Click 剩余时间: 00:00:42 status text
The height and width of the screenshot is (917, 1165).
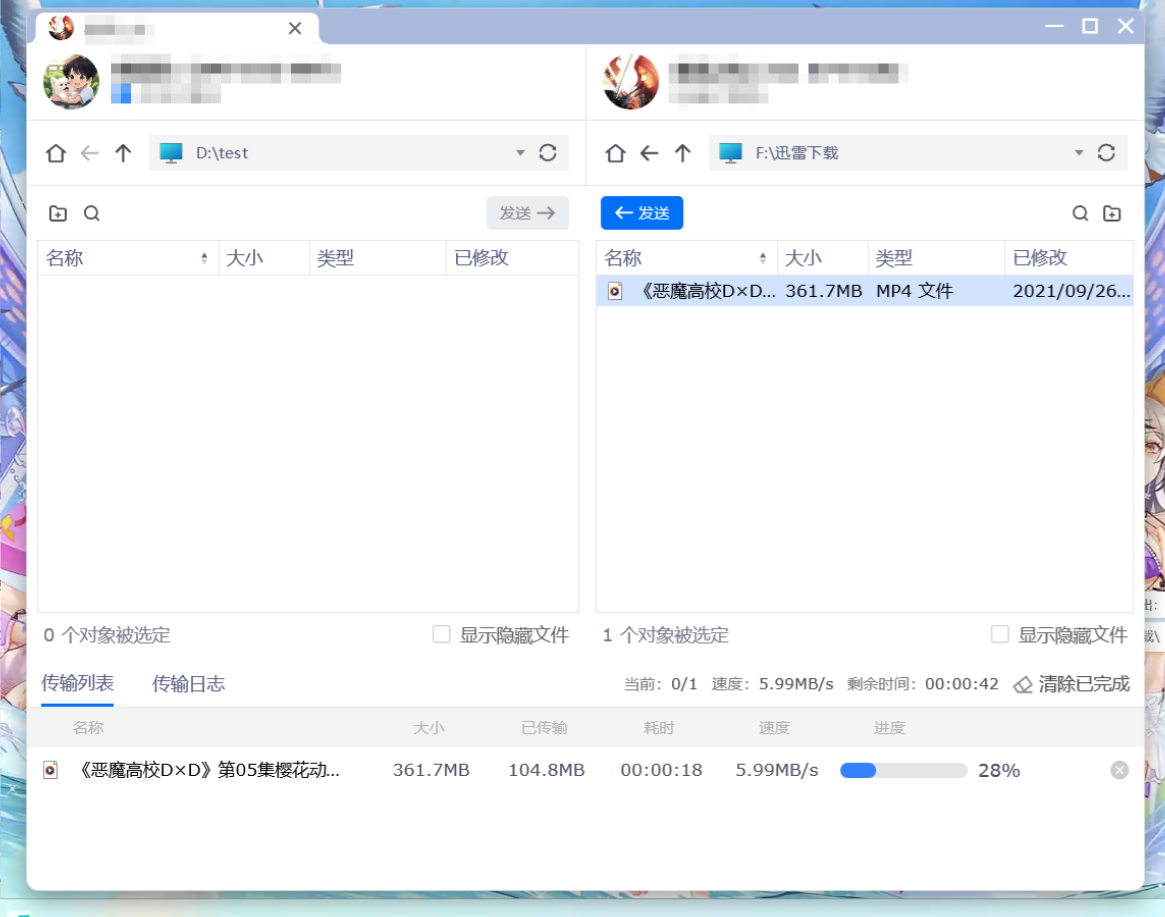coord(923,684)
